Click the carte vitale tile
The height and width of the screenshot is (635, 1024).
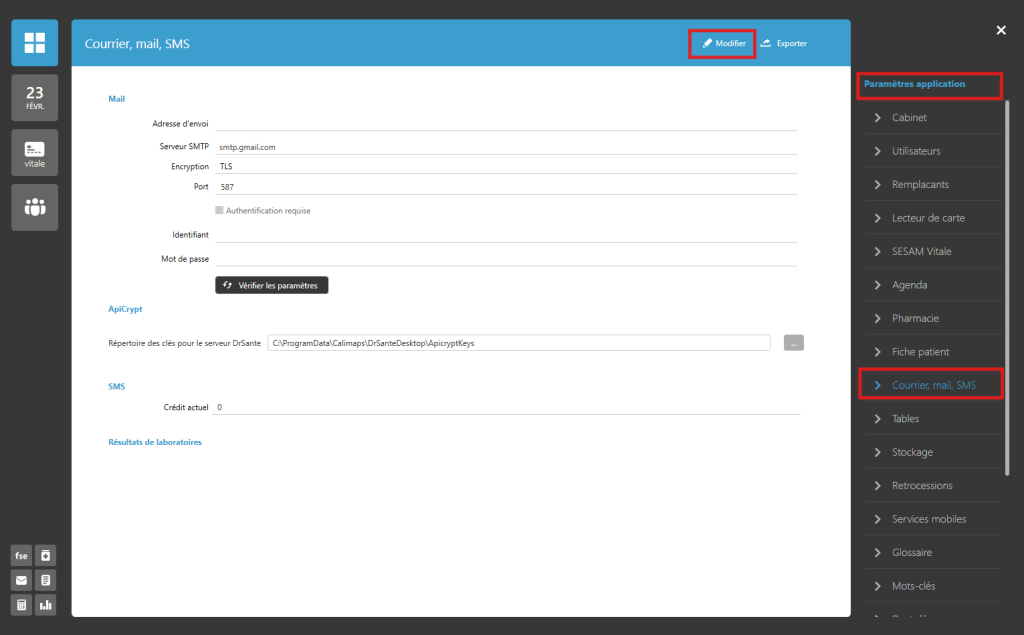point(35,152)
